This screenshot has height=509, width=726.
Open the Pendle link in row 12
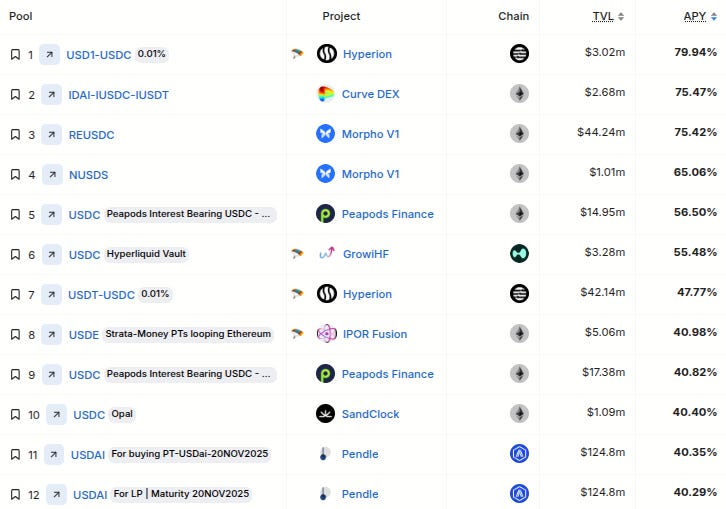[360, 494]
